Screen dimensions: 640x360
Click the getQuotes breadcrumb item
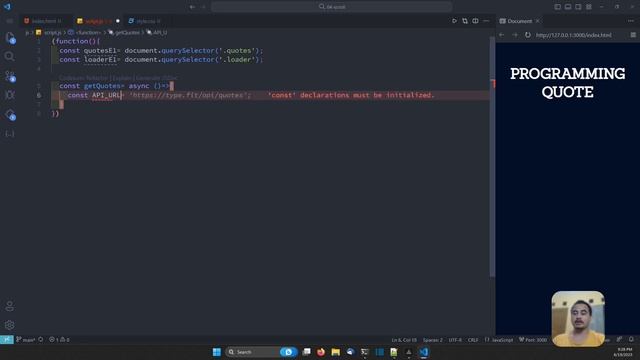(124, 32)
